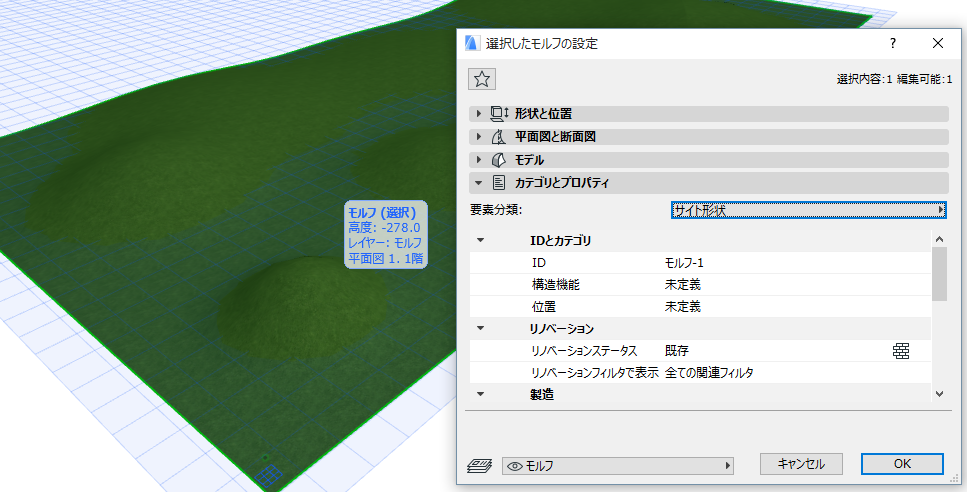Collapse the IDとカテゴリ group
This screenshot has height=492, width=967.
pyautogui.click(x=480, y=240)
